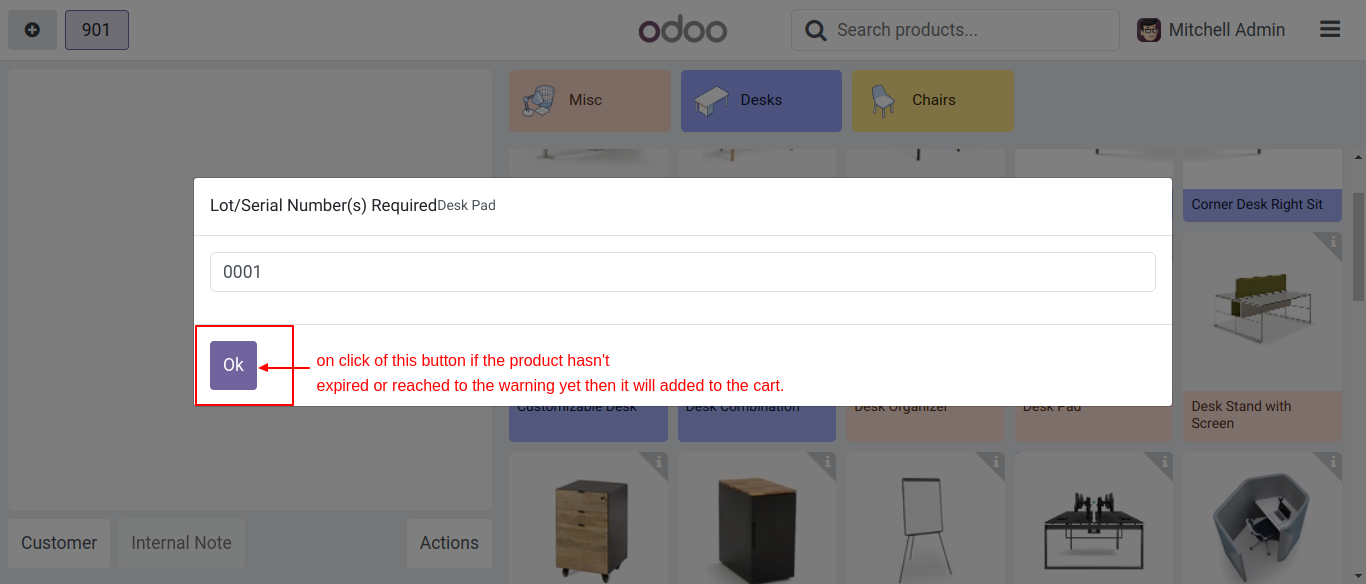Viewport: 1366px width, 584px height.
Task: Open the Actions button
Action: (x=449, y=543)
